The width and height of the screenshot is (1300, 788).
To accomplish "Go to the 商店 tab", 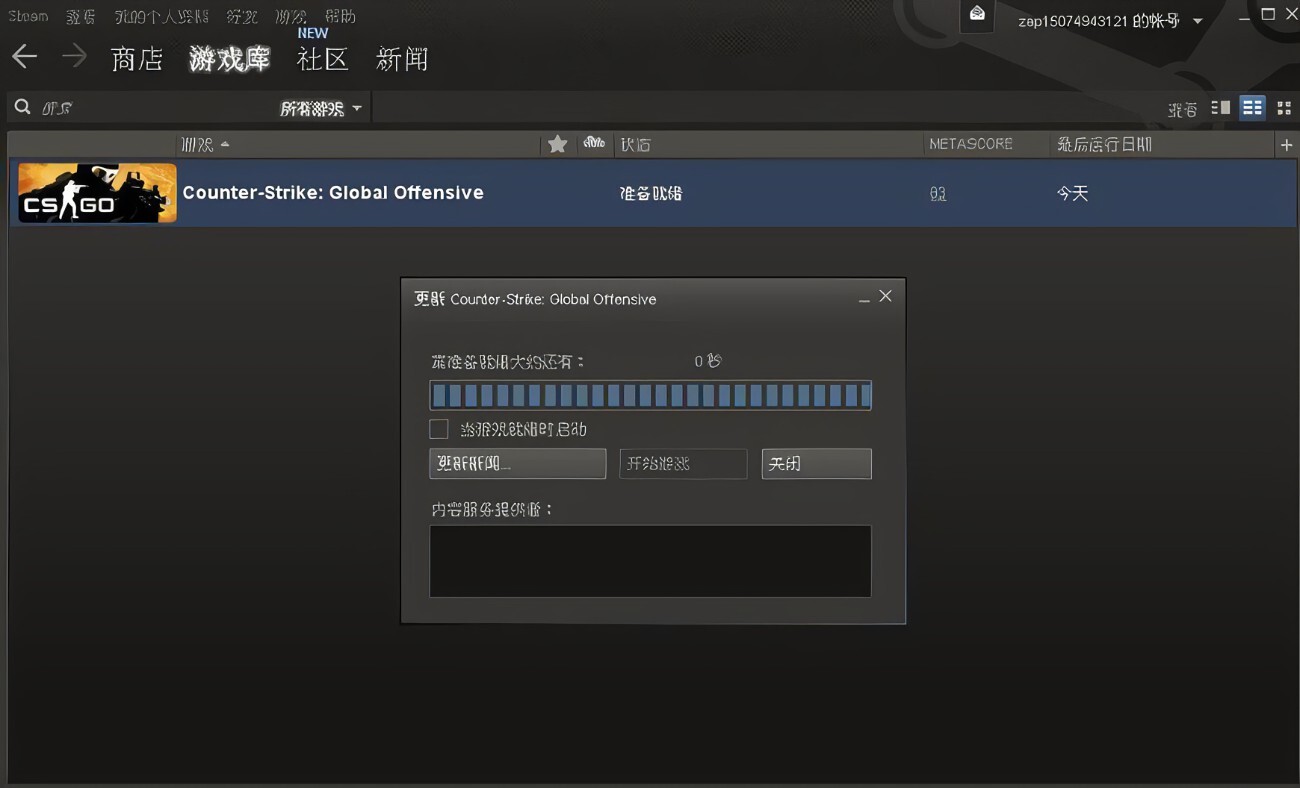I will [137, 59].
